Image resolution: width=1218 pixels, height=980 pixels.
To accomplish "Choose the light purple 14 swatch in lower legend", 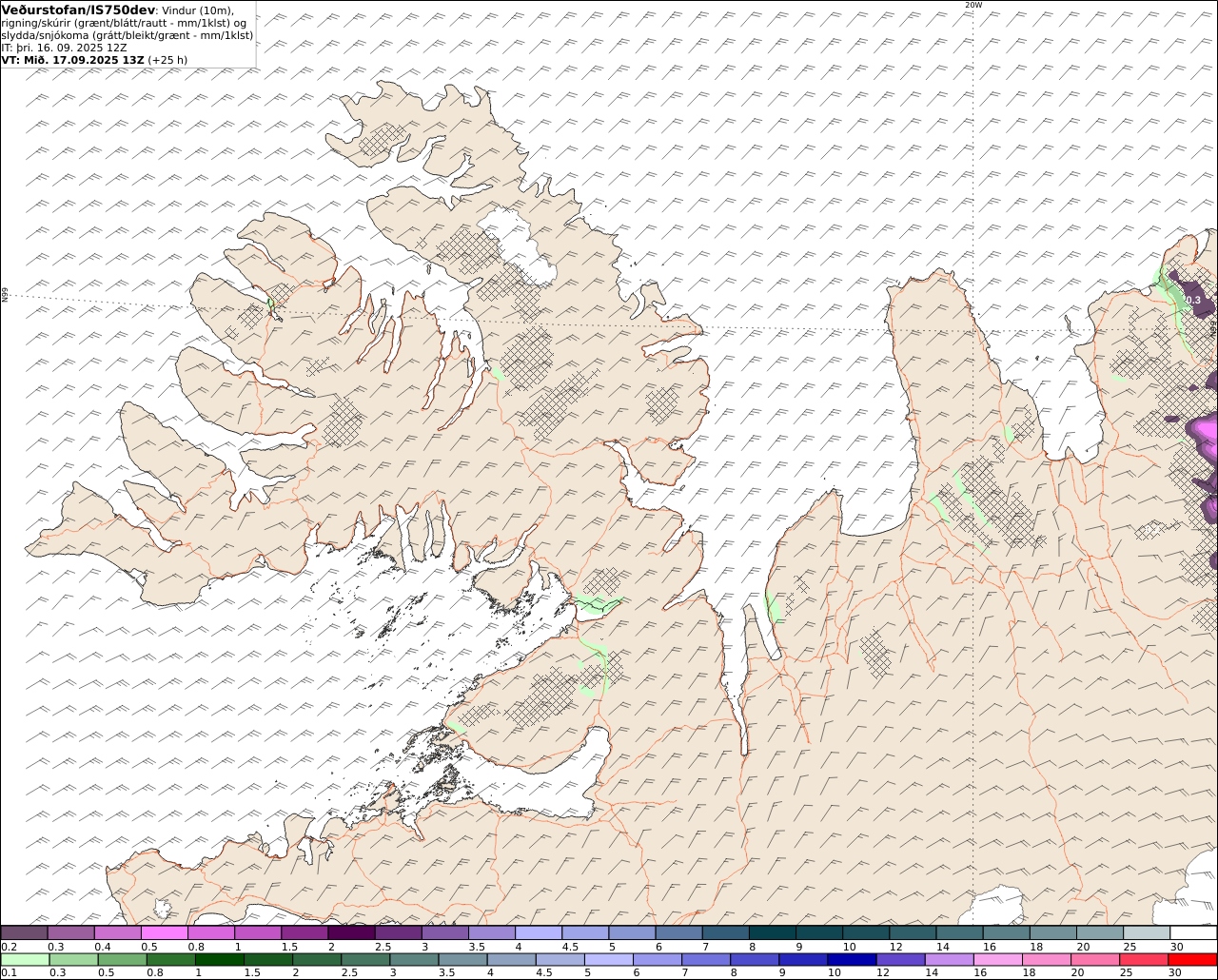I will coord(949,959).
